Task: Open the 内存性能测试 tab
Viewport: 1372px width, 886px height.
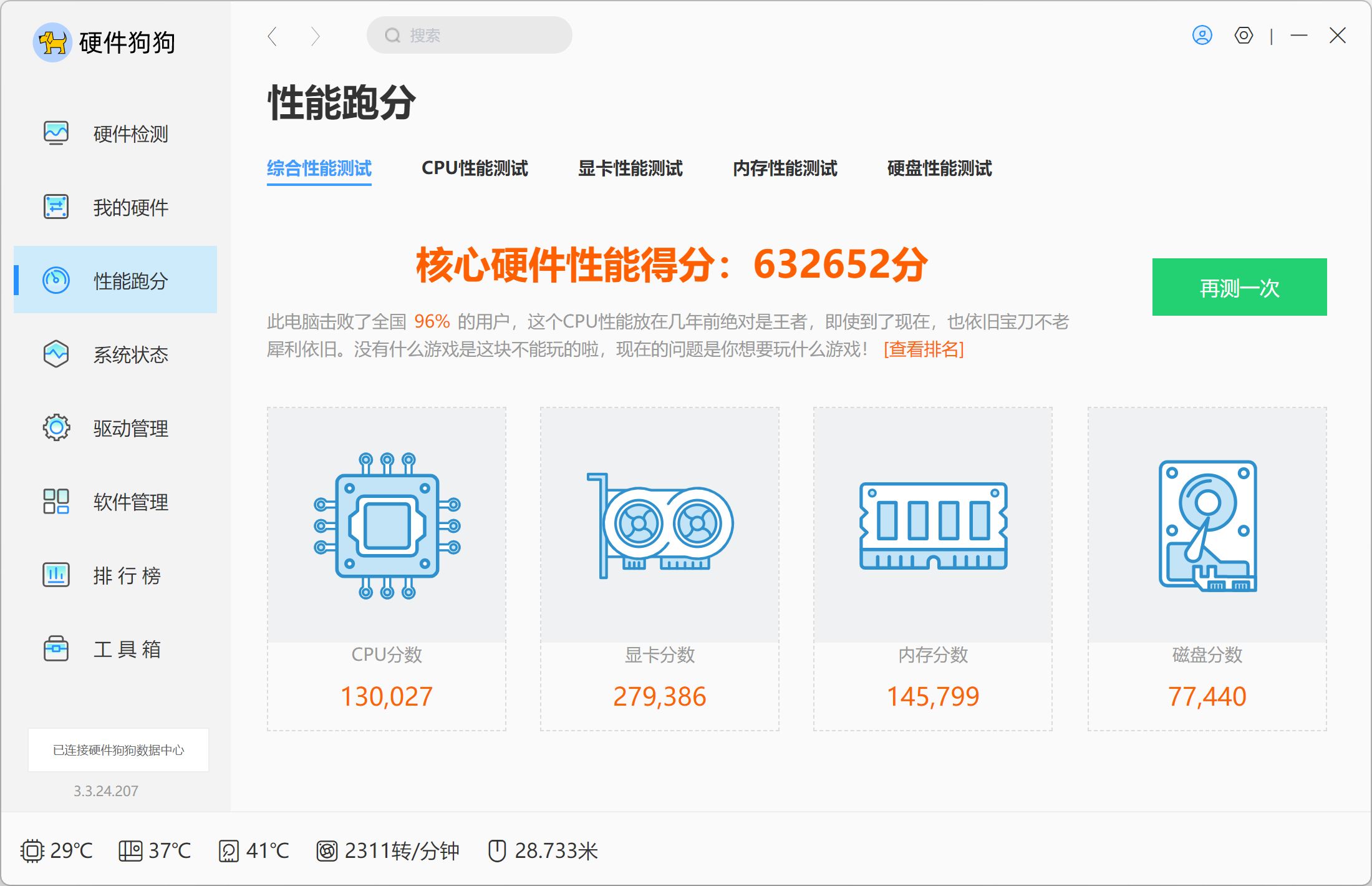Action: [786, 168]
